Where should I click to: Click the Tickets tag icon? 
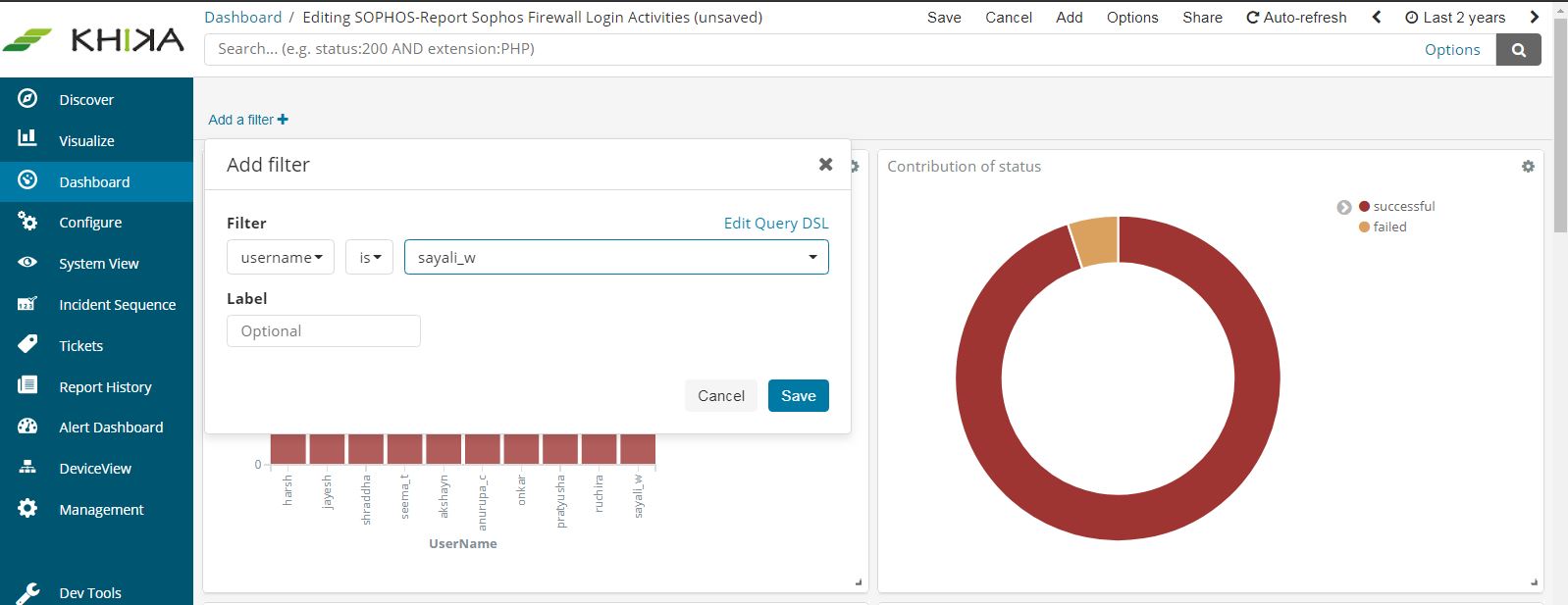point(27,343)
